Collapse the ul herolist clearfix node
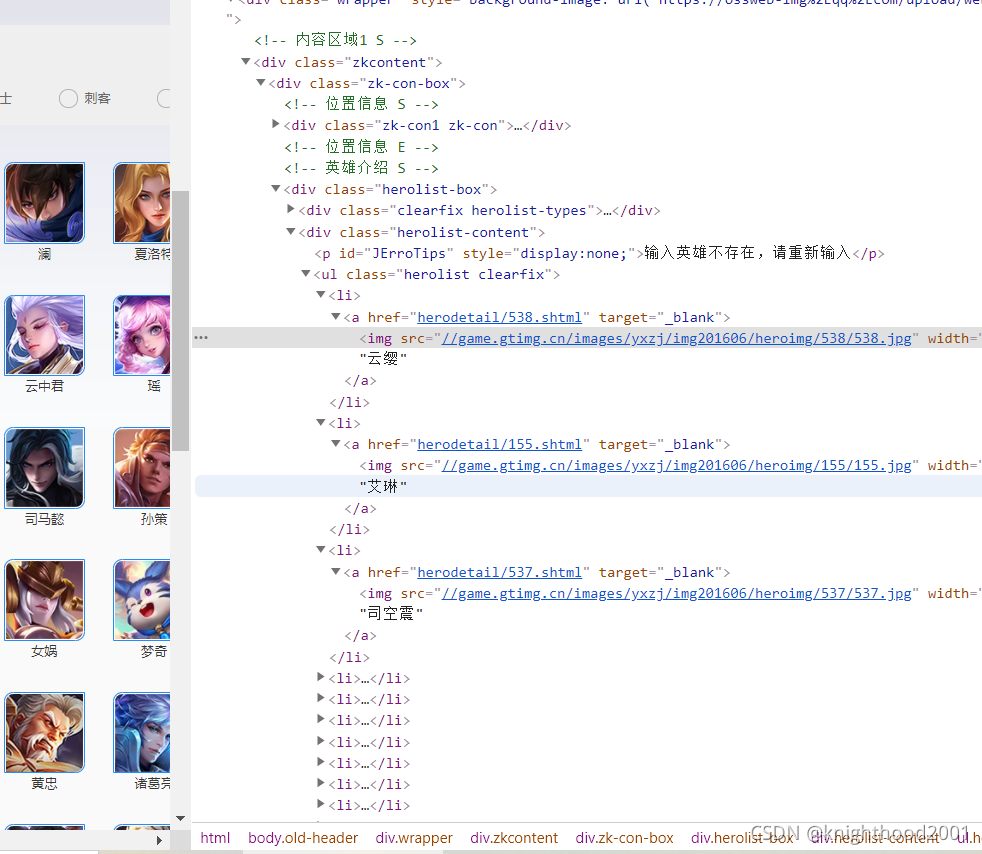 click(x=306, y=274)
